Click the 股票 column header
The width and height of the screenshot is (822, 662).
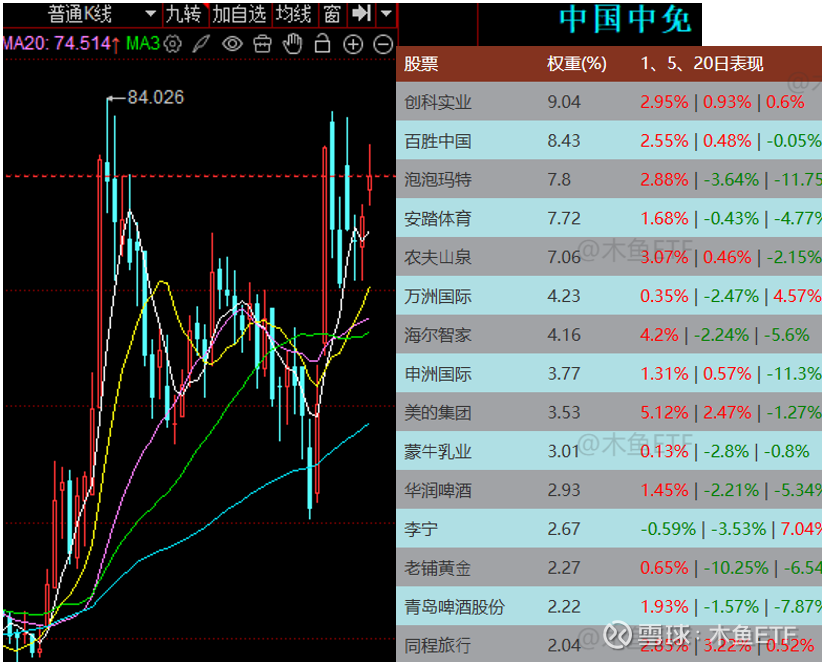(421, 64)
